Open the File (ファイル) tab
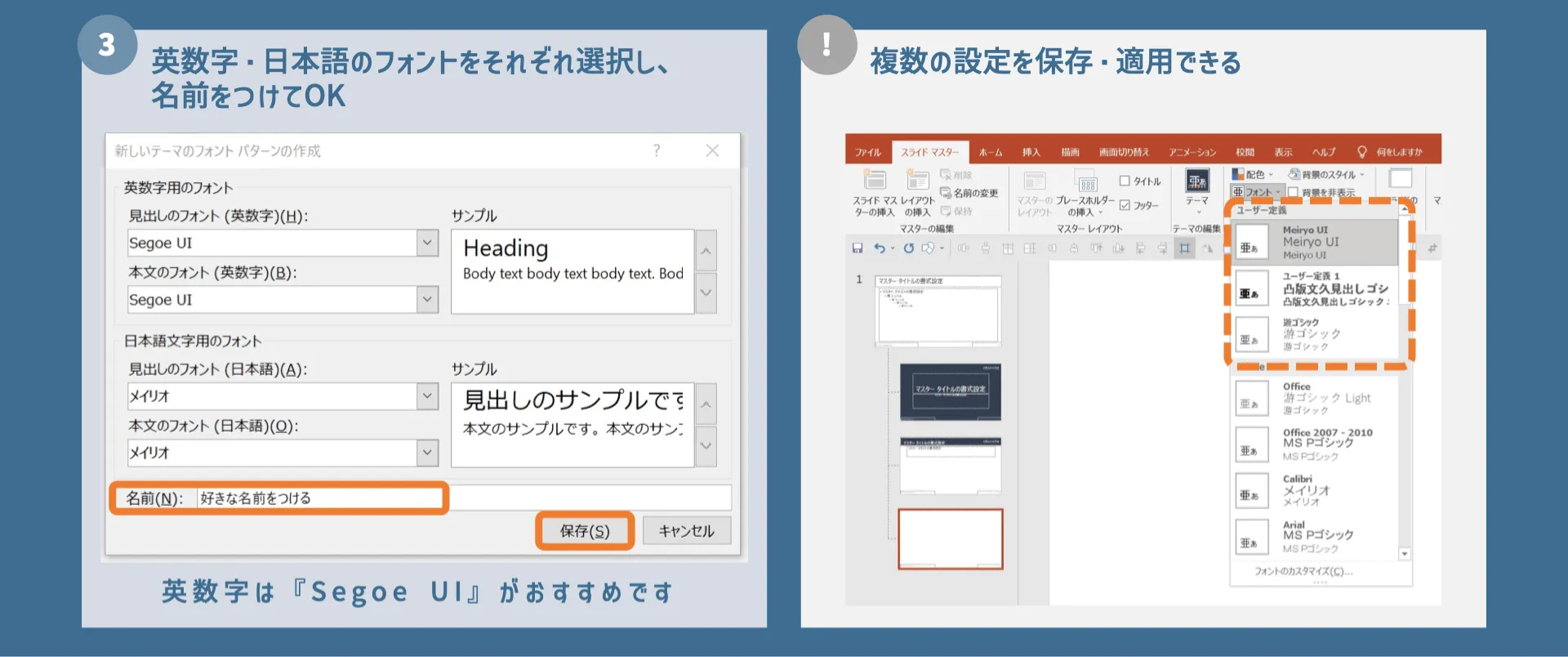The width and height of the screenshot is (1568, 657). 867,152
